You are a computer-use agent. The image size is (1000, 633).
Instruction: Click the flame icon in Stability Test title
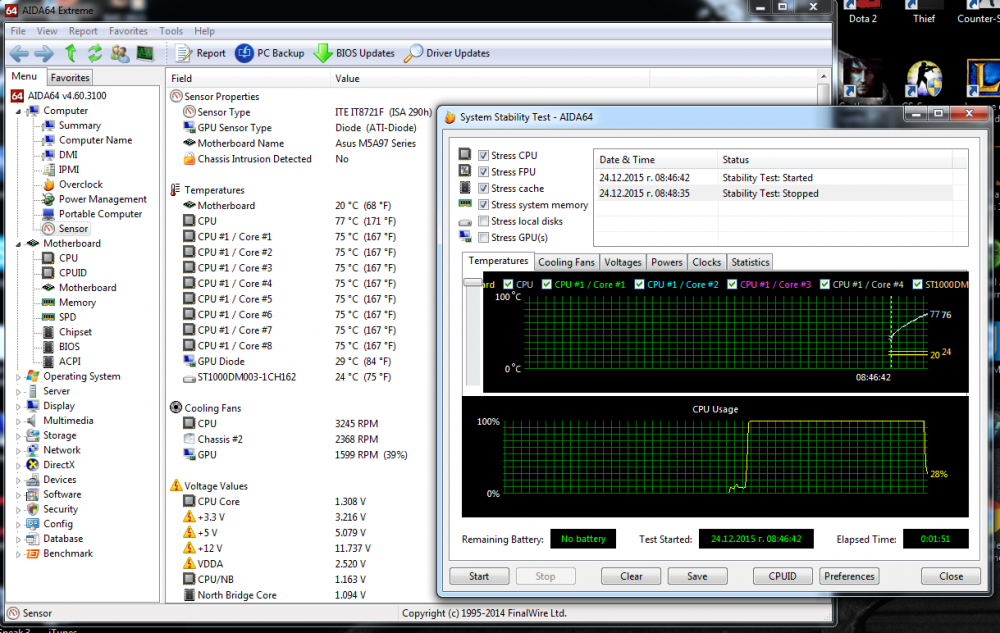point(450,117)
